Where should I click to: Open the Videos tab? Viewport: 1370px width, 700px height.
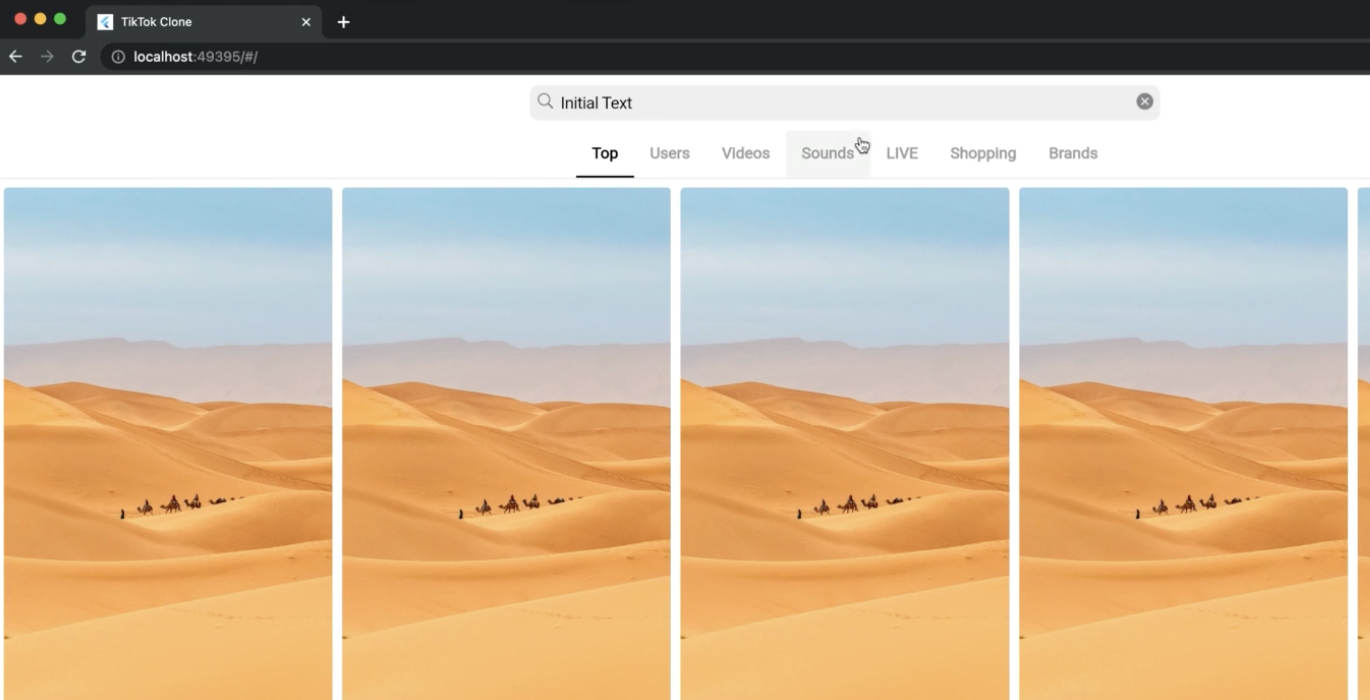746,154
